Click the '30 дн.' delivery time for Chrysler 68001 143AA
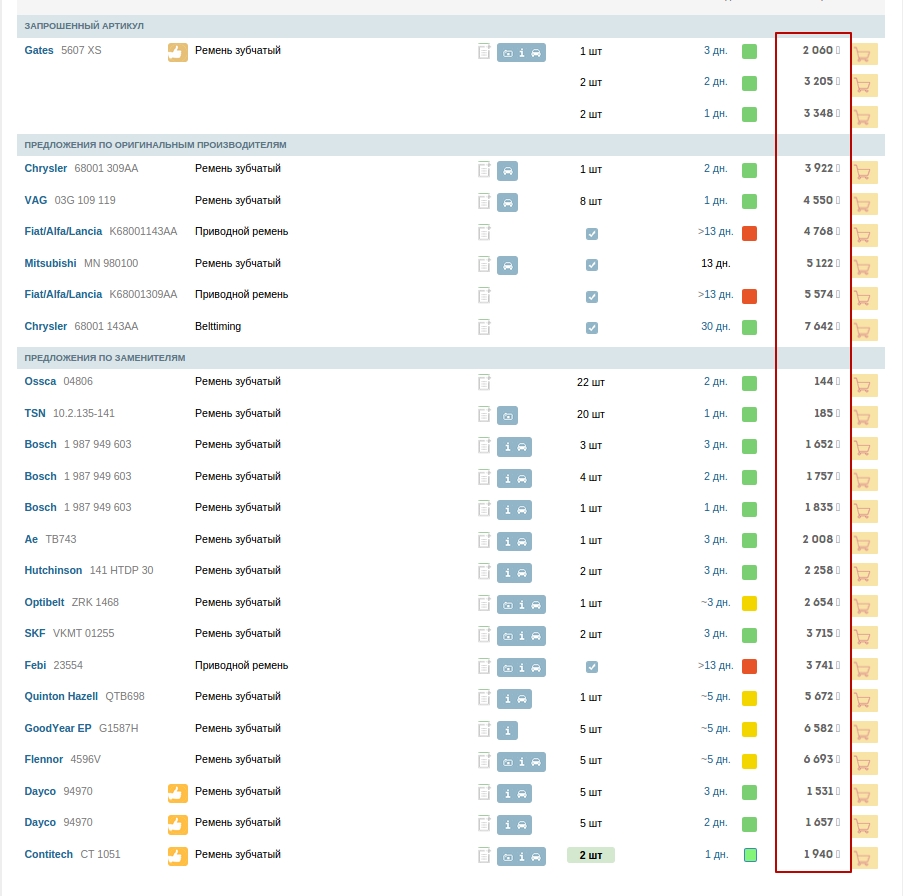 tap(715, 326)
